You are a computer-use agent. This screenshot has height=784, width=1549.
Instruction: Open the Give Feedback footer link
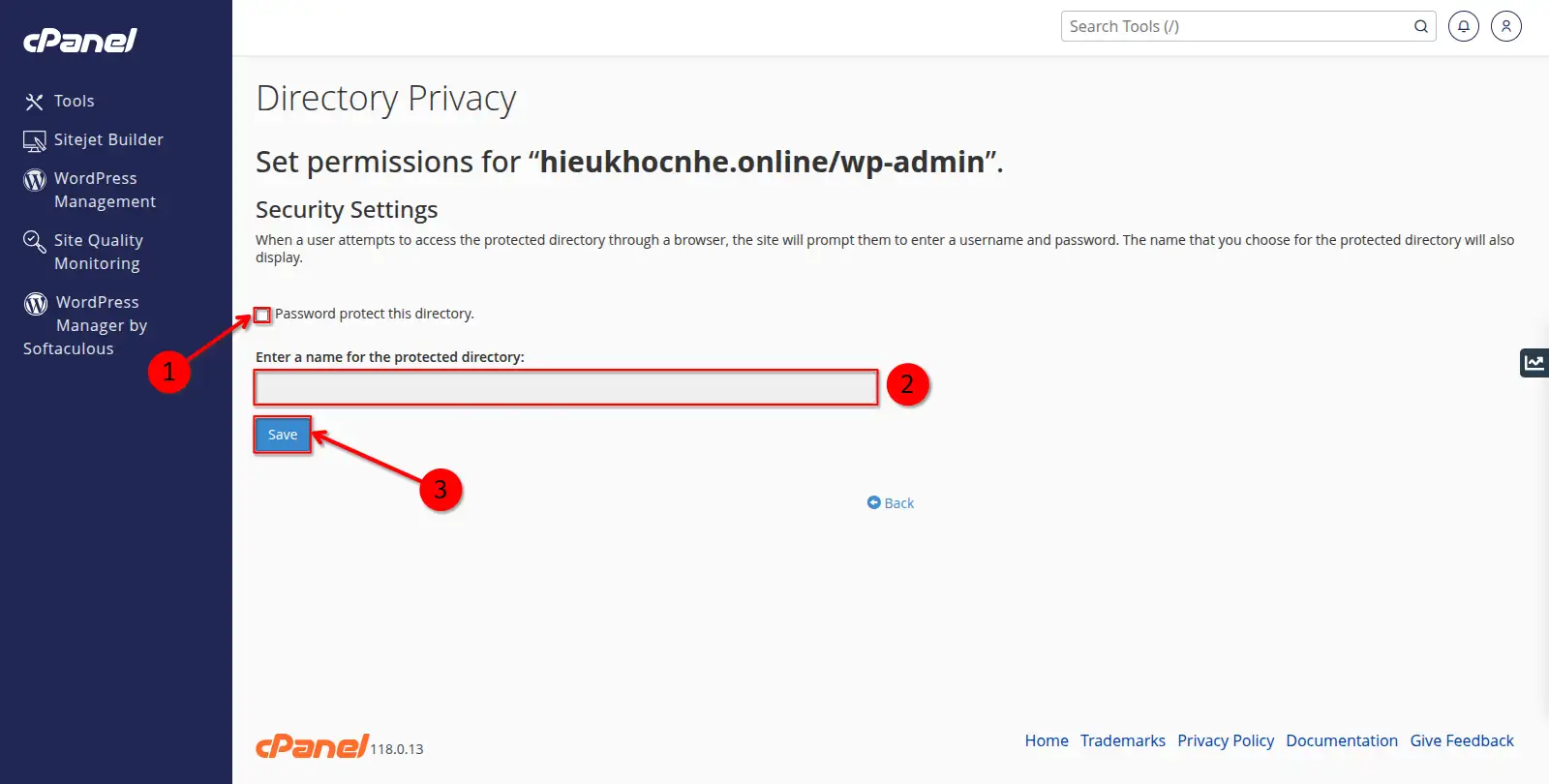click(x=1462, y=740)
